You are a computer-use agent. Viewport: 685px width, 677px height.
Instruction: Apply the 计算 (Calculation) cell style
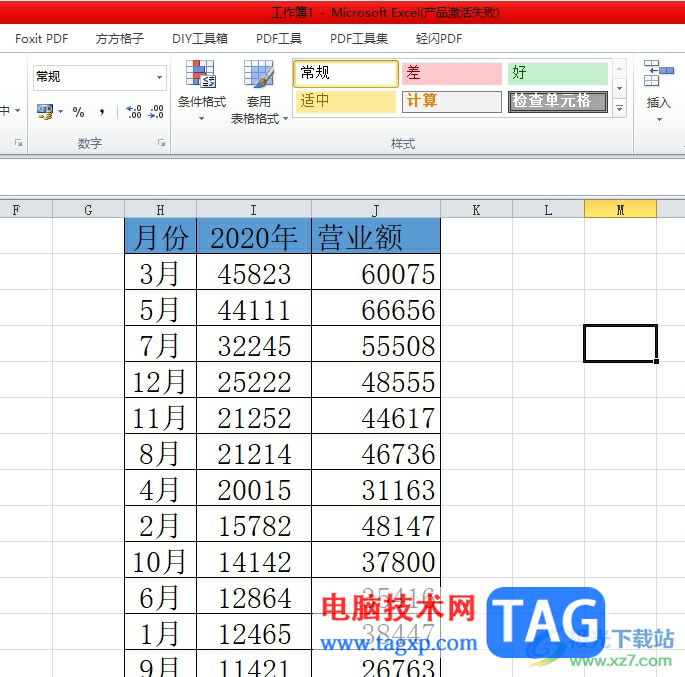click(451, 101)
